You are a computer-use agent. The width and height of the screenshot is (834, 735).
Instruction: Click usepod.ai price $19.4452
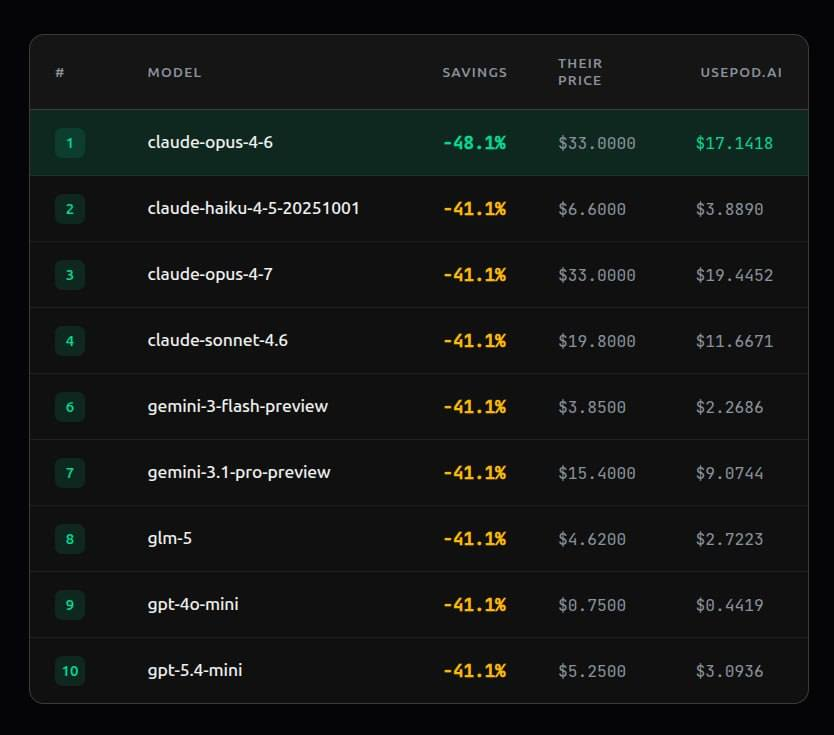[x=735, y=275]
